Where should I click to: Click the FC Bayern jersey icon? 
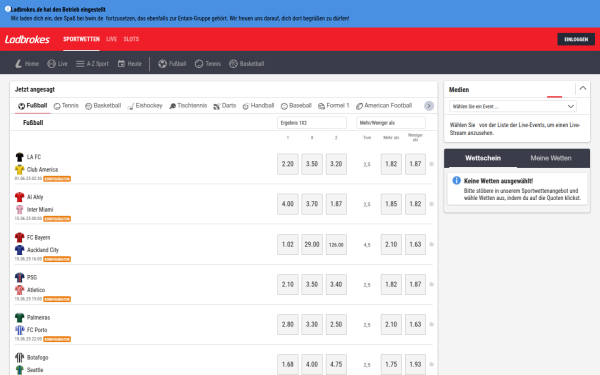(x=20, y=237)
